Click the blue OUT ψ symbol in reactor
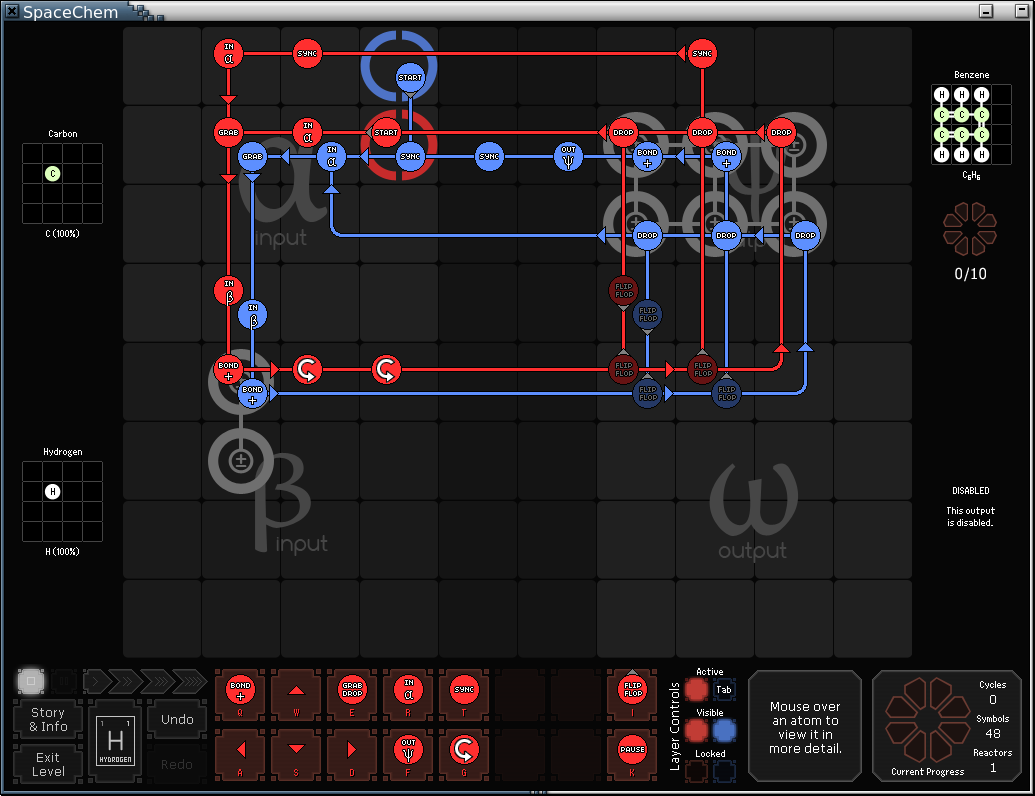 pyautogui.click(x=568, y=157)
